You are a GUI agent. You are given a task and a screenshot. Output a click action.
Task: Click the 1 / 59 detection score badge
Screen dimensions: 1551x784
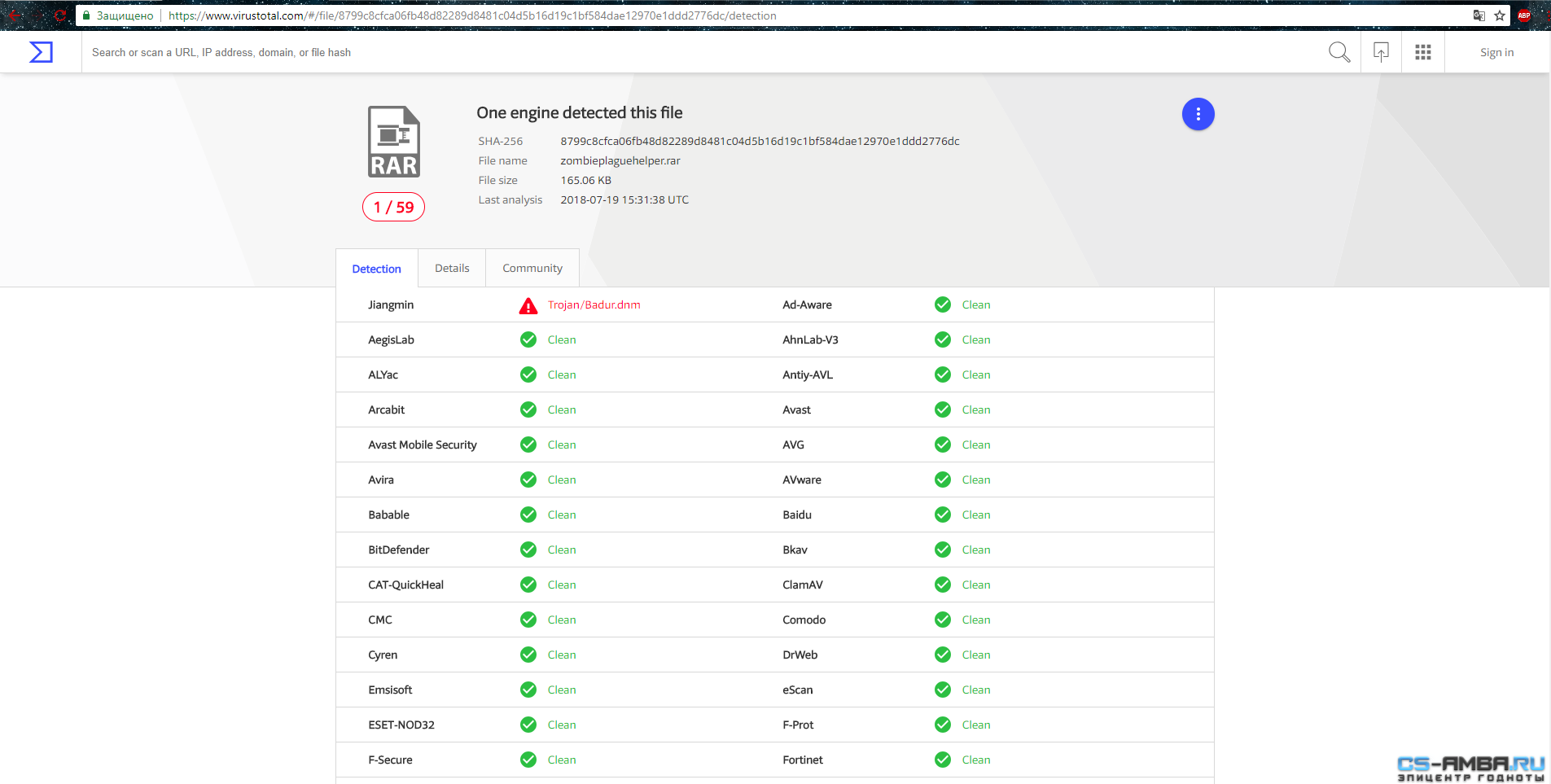click(393, 207)
